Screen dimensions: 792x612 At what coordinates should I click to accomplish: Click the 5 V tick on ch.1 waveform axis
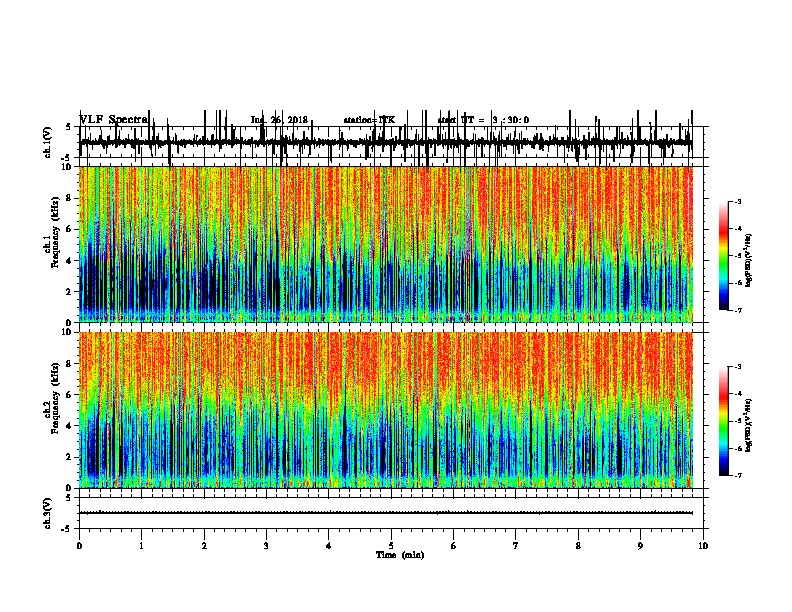68,127
